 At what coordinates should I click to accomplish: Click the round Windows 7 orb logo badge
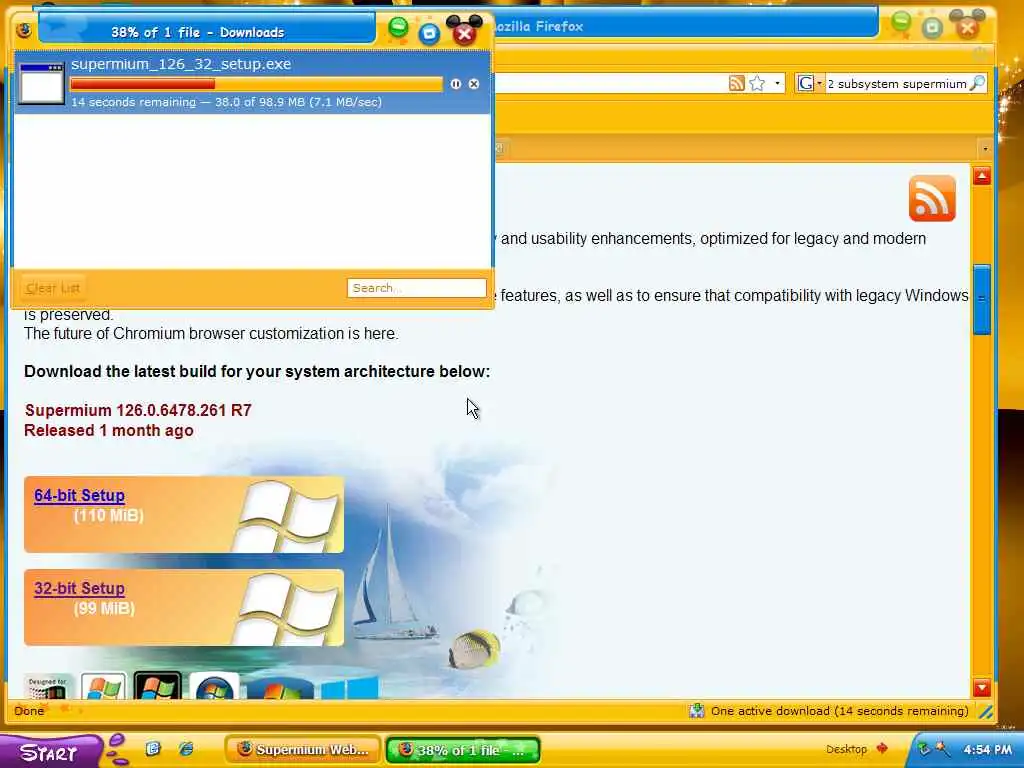(x=214, y=686)
